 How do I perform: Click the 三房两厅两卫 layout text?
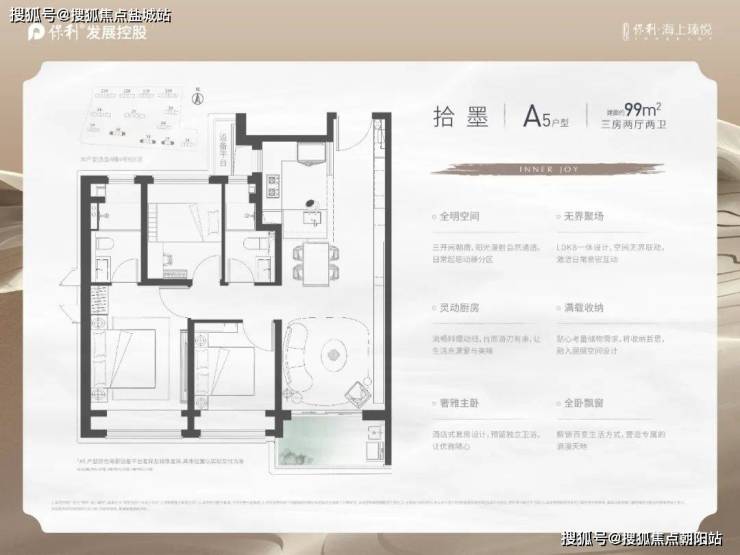(633, 125)
